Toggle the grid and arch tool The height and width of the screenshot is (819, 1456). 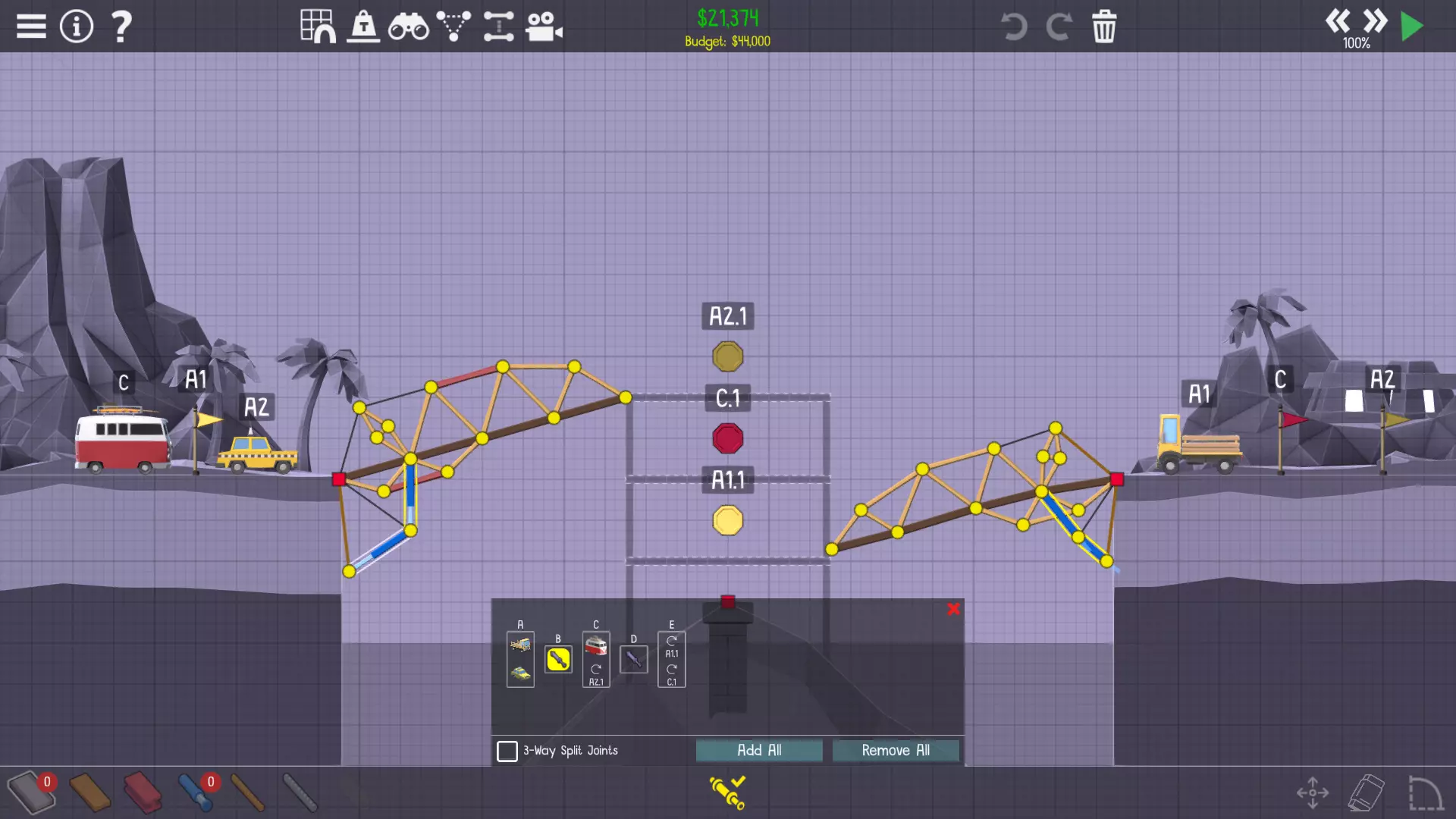pos(318,27)
